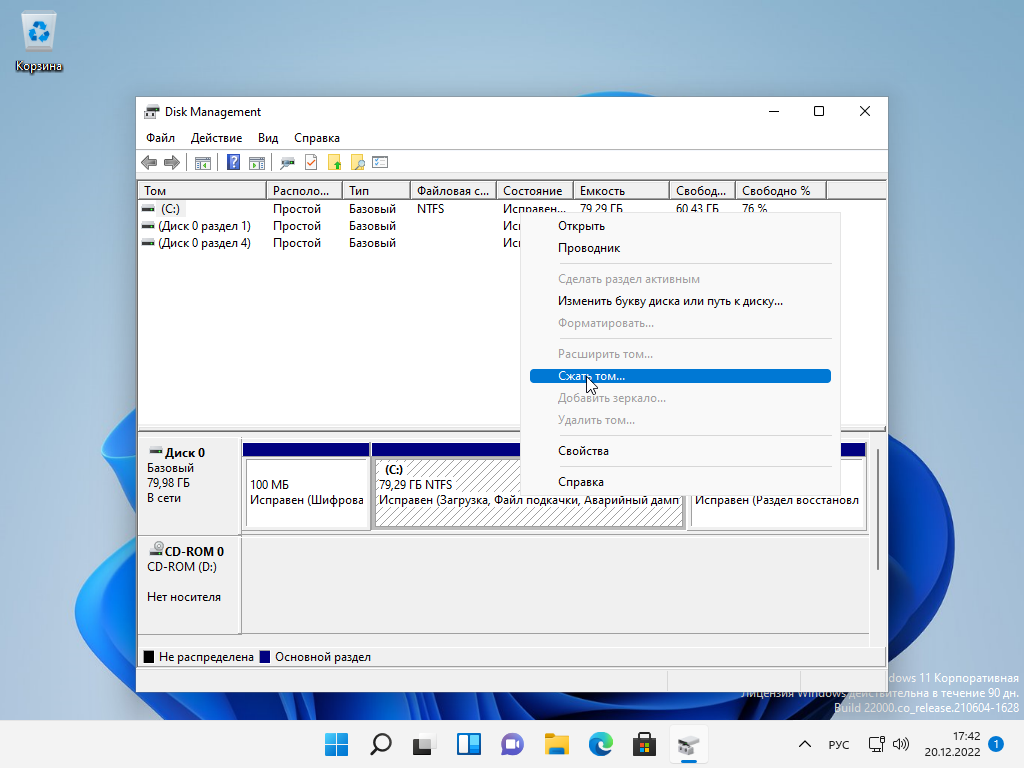Sort by Располо... column header
This screenshot has height=768, width=1024.
tap(304, 191)
